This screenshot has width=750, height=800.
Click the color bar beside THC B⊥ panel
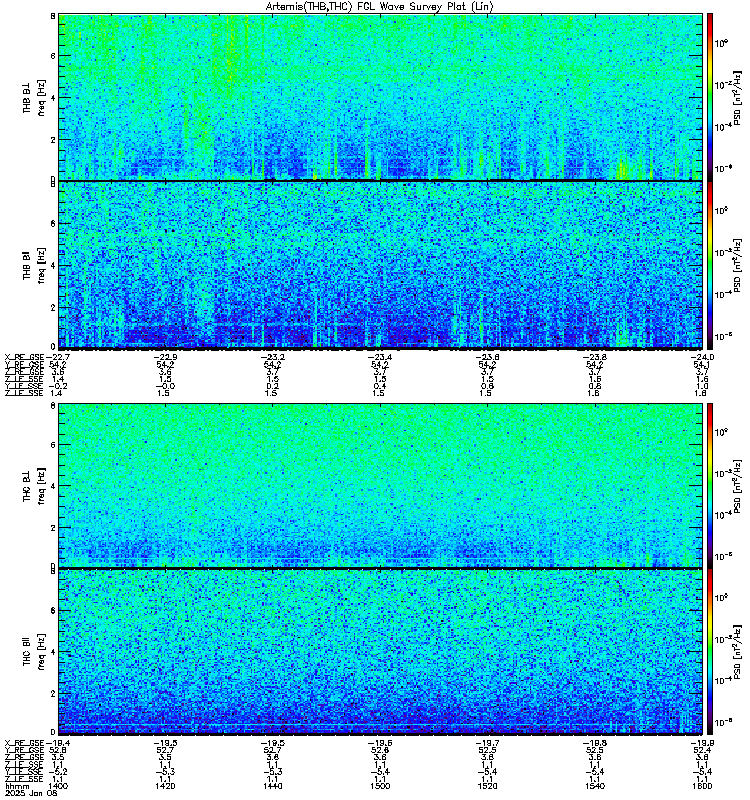[710, 485]
